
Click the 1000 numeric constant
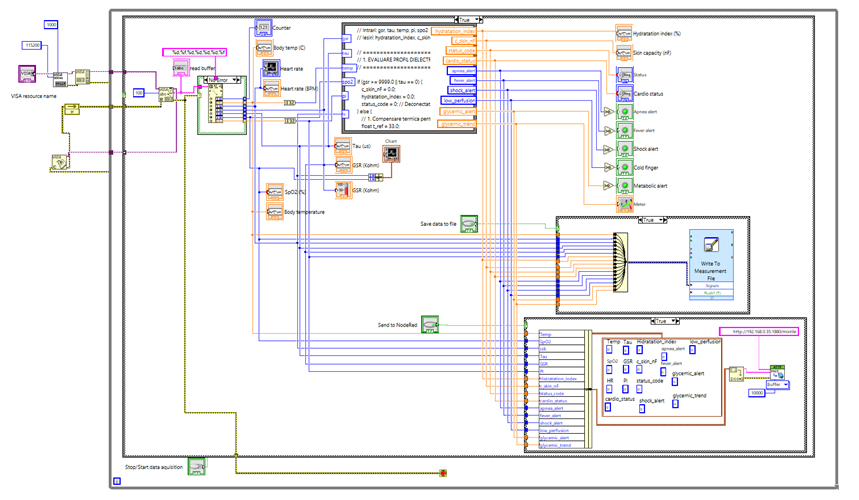point(51,25)
